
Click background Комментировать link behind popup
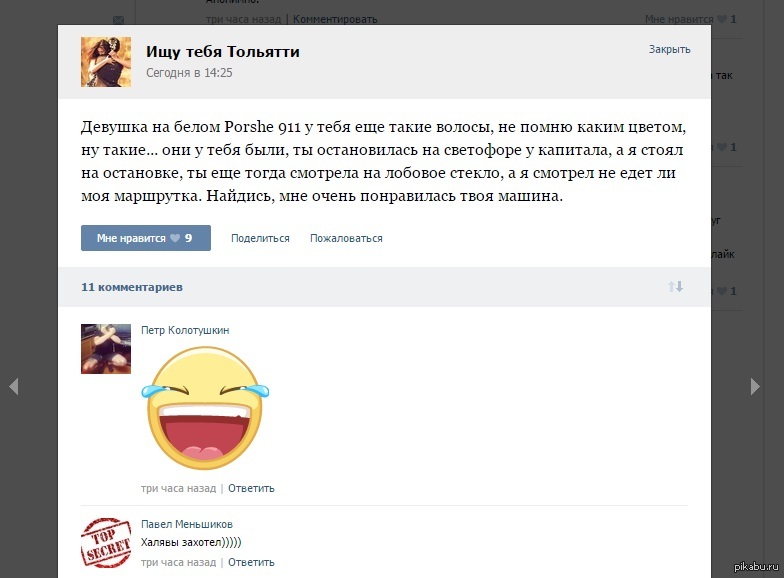(335, 19)
